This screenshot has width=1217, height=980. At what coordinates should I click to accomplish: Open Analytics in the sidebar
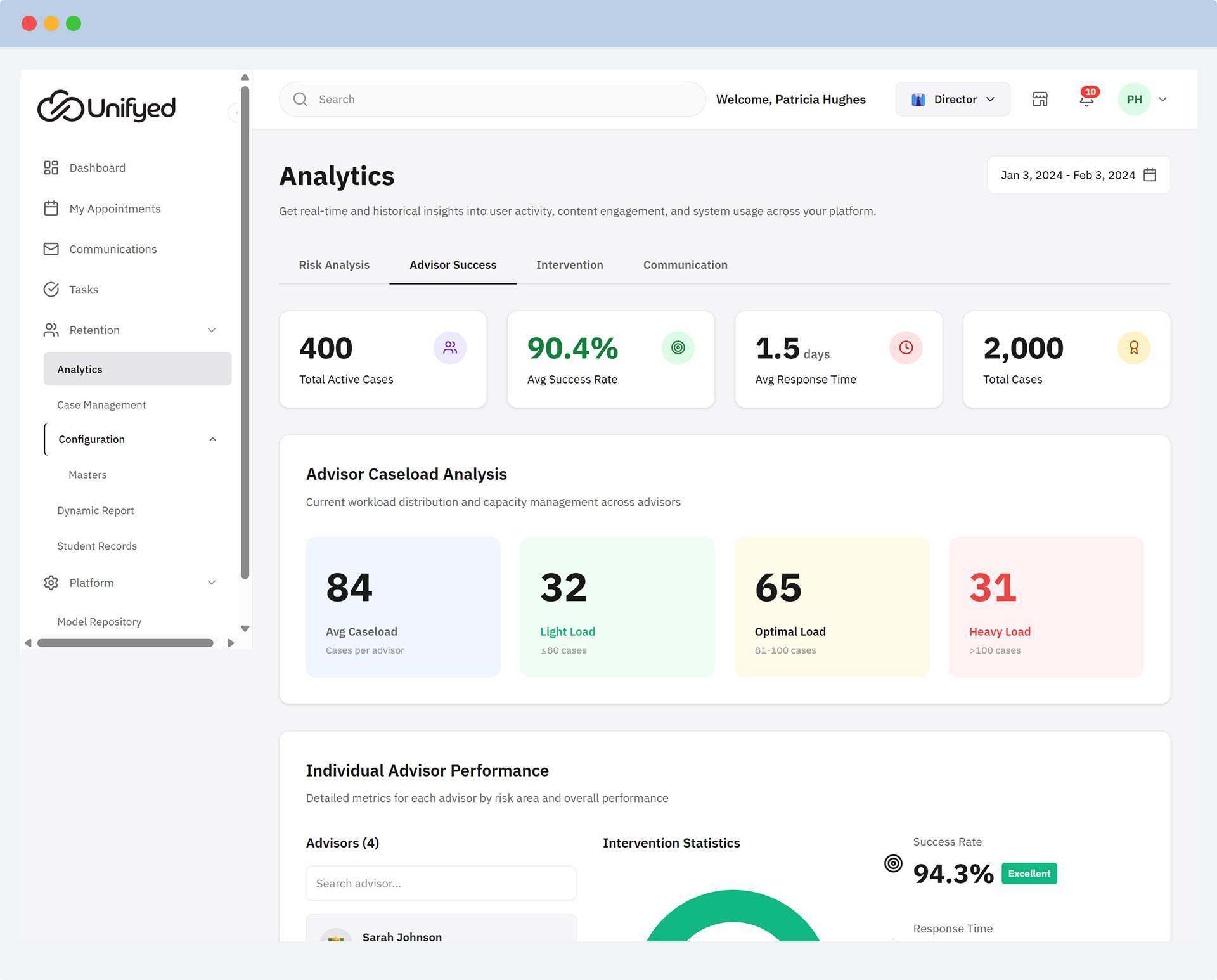click(x=138, y=369)
